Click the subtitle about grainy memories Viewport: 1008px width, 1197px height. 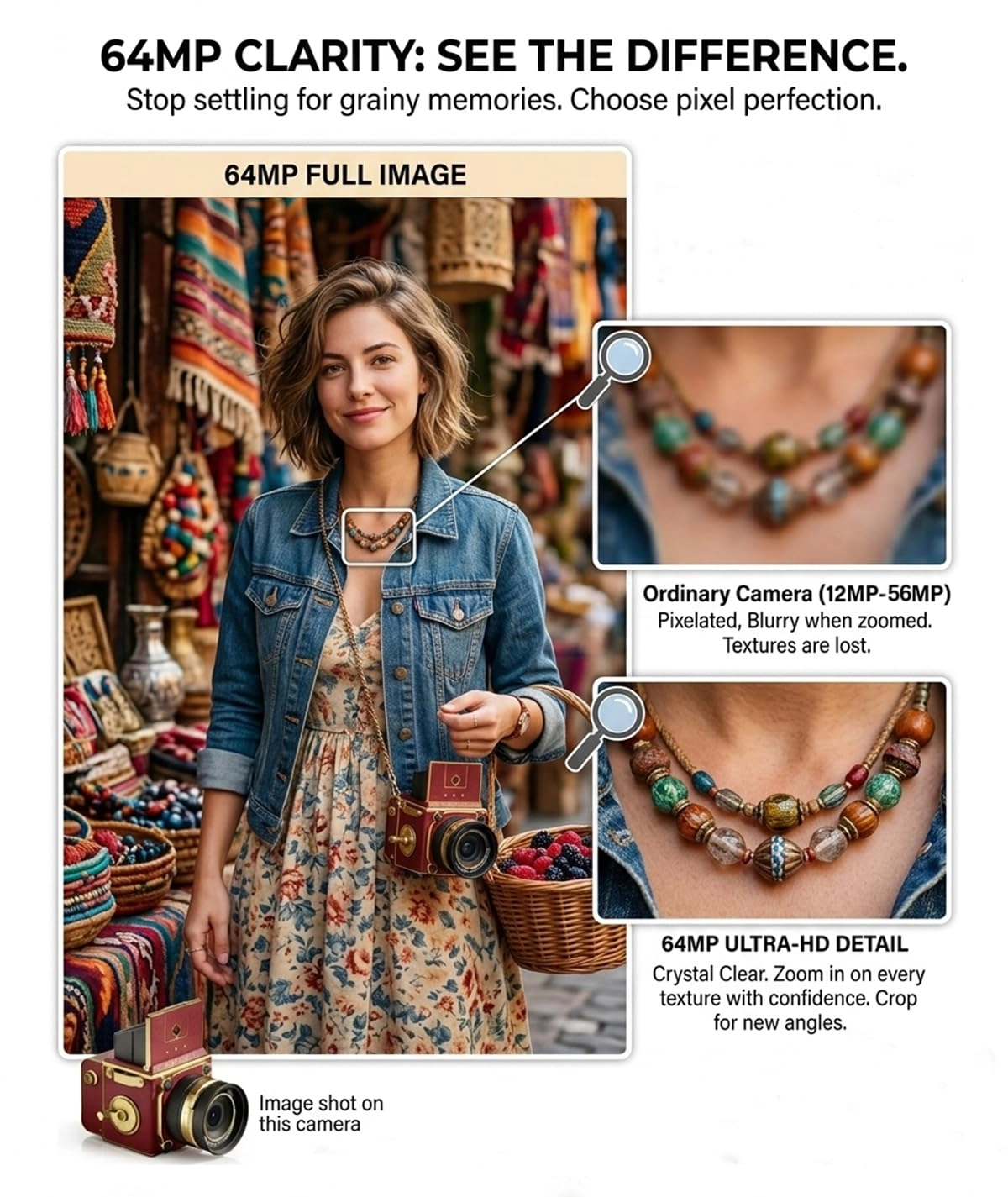pos(504,100)
